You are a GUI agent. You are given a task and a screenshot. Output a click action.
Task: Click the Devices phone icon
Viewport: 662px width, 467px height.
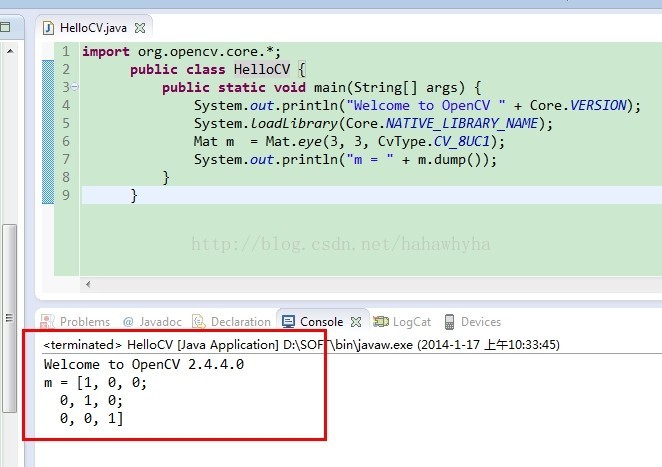click(x=449, y=322)
